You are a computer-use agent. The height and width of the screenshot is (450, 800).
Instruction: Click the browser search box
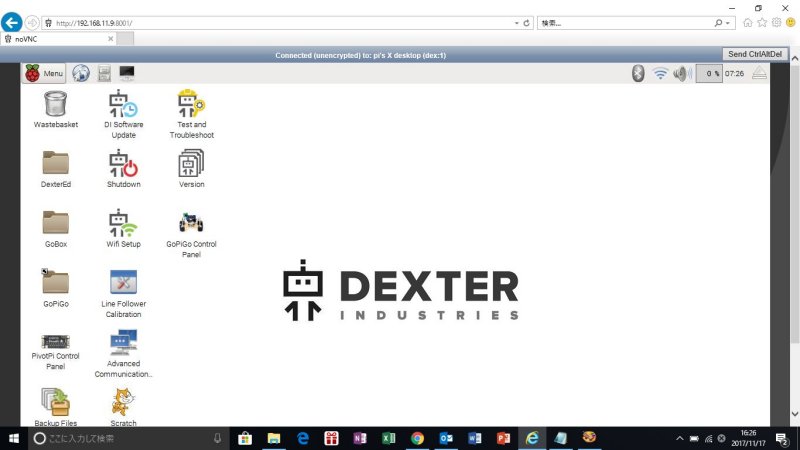tap(625, 23)
